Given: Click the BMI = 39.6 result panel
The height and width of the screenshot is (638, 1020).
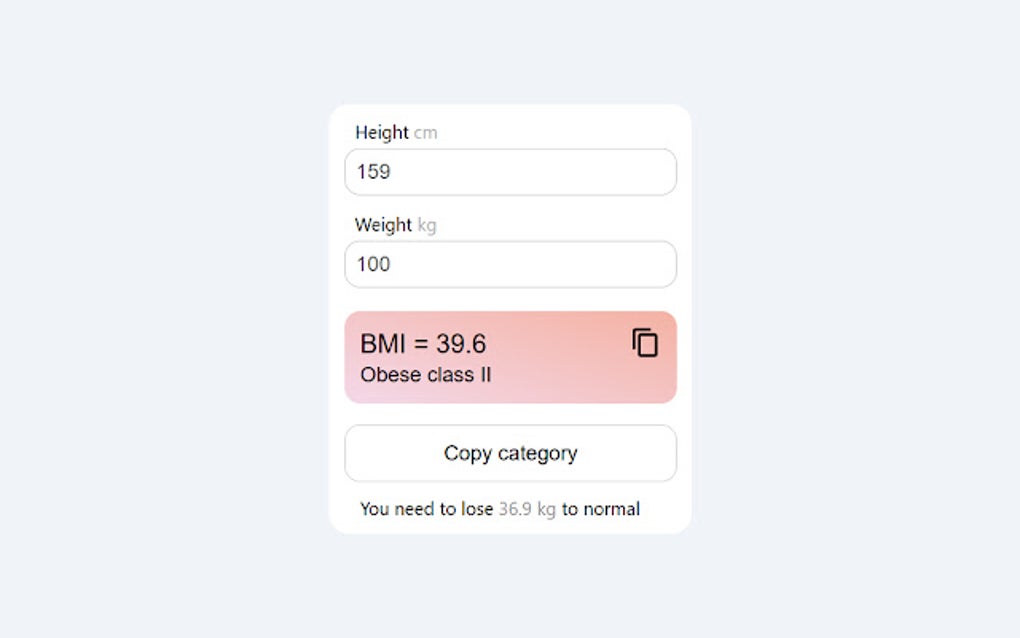Looking at the screenshot, I should [510, 357].
